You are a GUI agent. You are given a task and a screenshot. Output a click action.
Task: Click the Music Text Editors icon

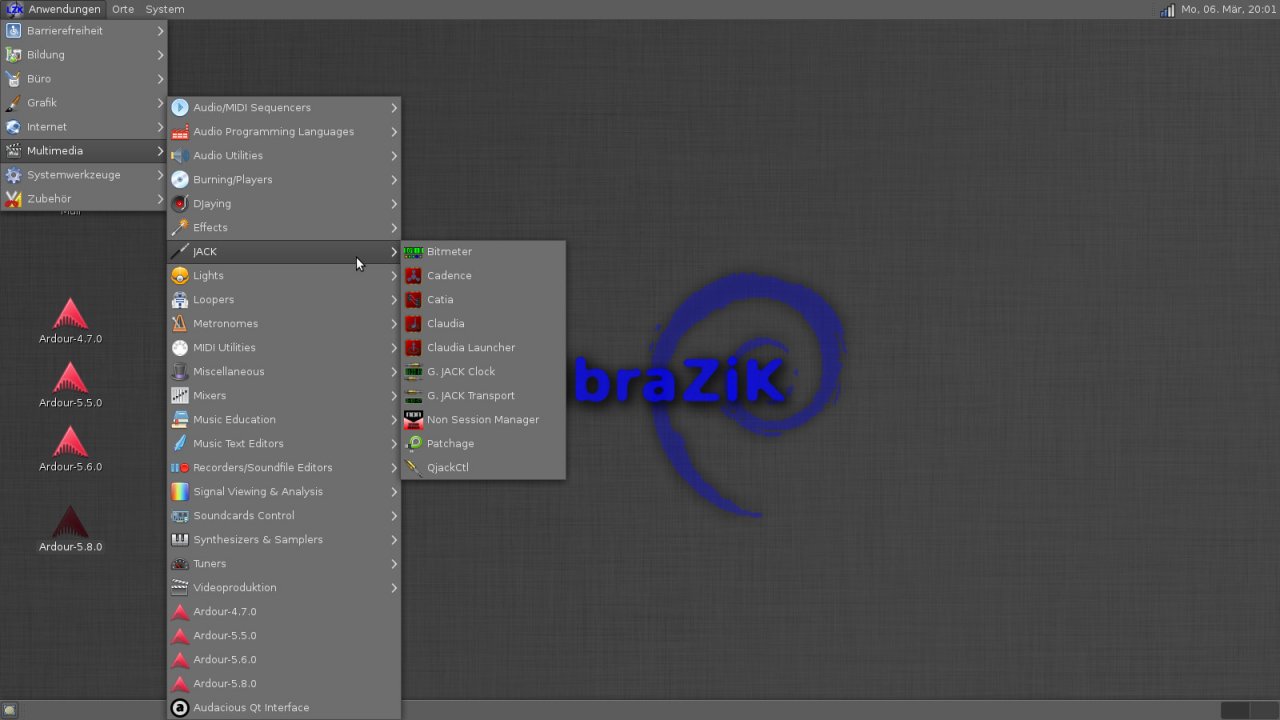[x=180, y=444]
